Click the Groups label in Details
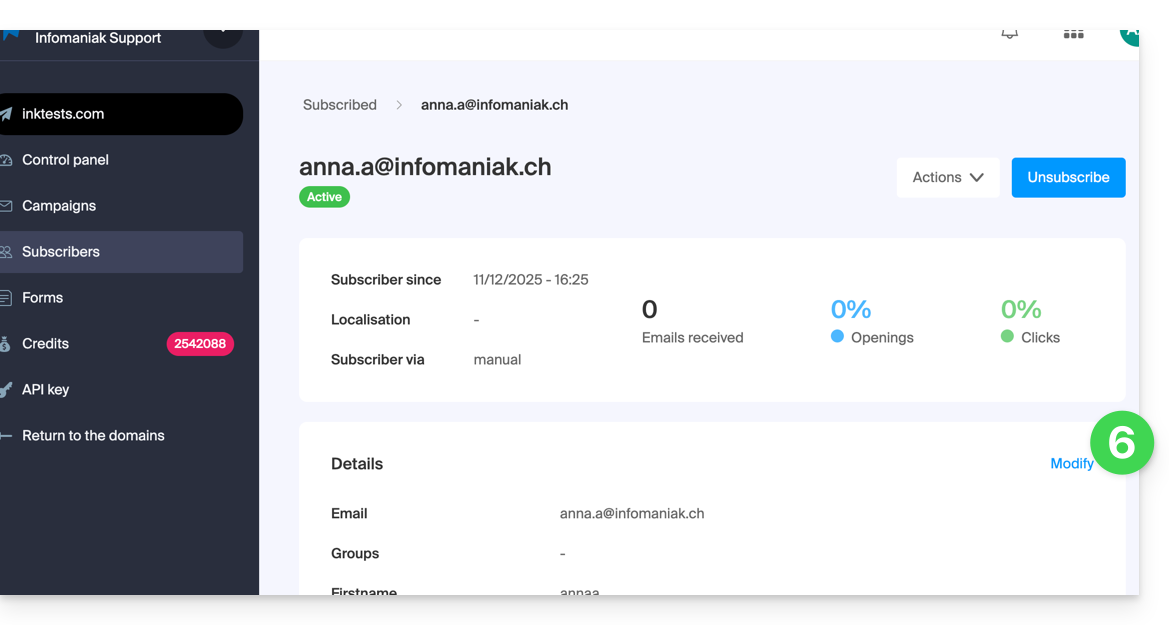The height and width of the screenshot is (625, 1169). [x=355, y=553]
